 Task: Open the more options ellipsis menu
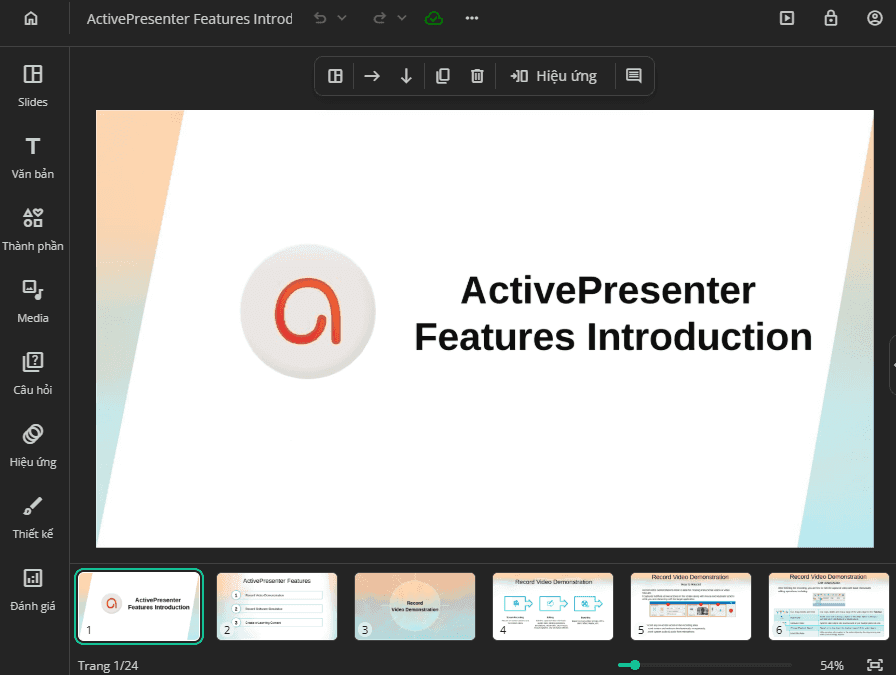pos(471,18)
